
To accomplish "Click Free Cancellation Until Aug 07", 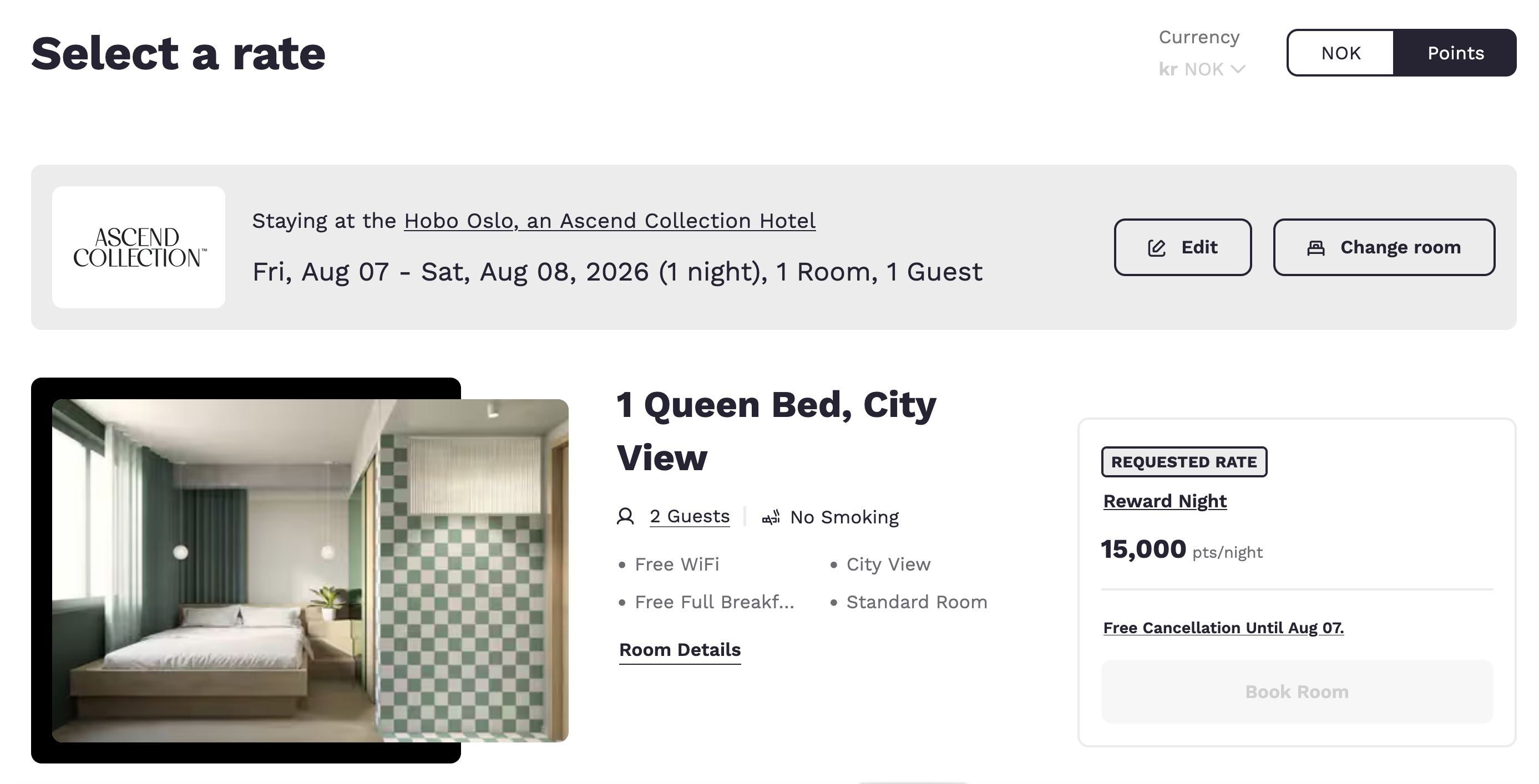I will (x=1223, y=628).
